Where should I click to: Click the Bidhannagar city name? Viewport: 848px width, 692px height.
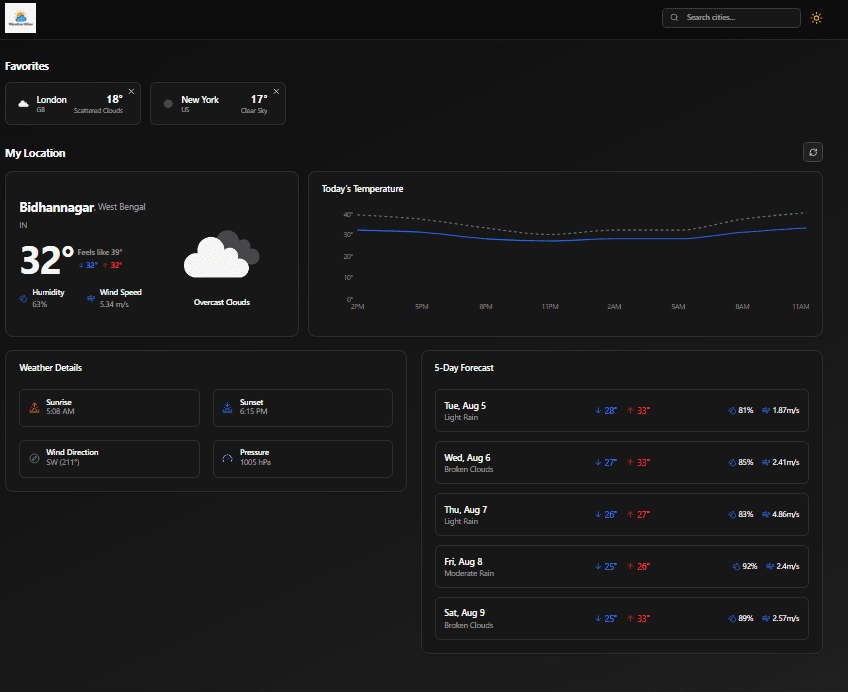[x=55, y=207]
